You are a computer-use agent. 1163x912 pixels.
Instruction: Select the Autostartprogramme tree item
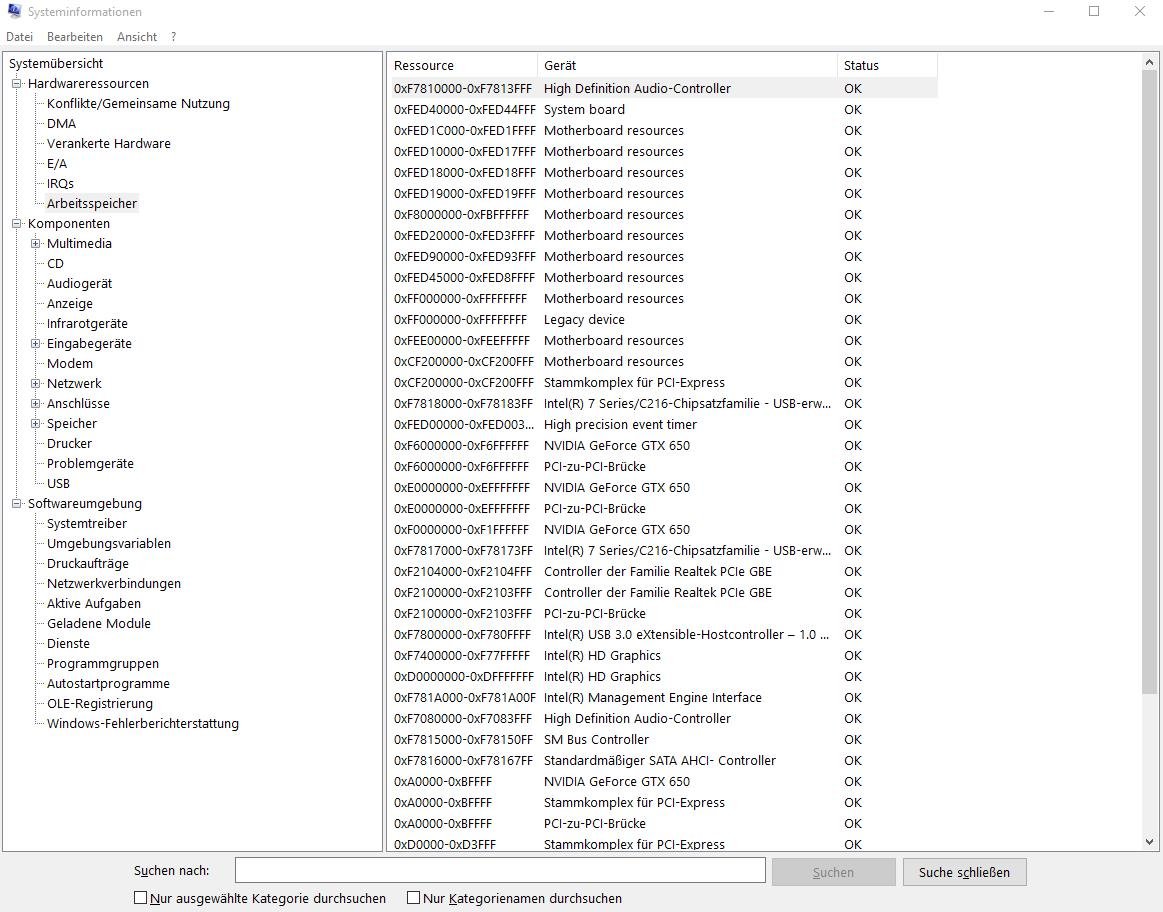[108, 684]
